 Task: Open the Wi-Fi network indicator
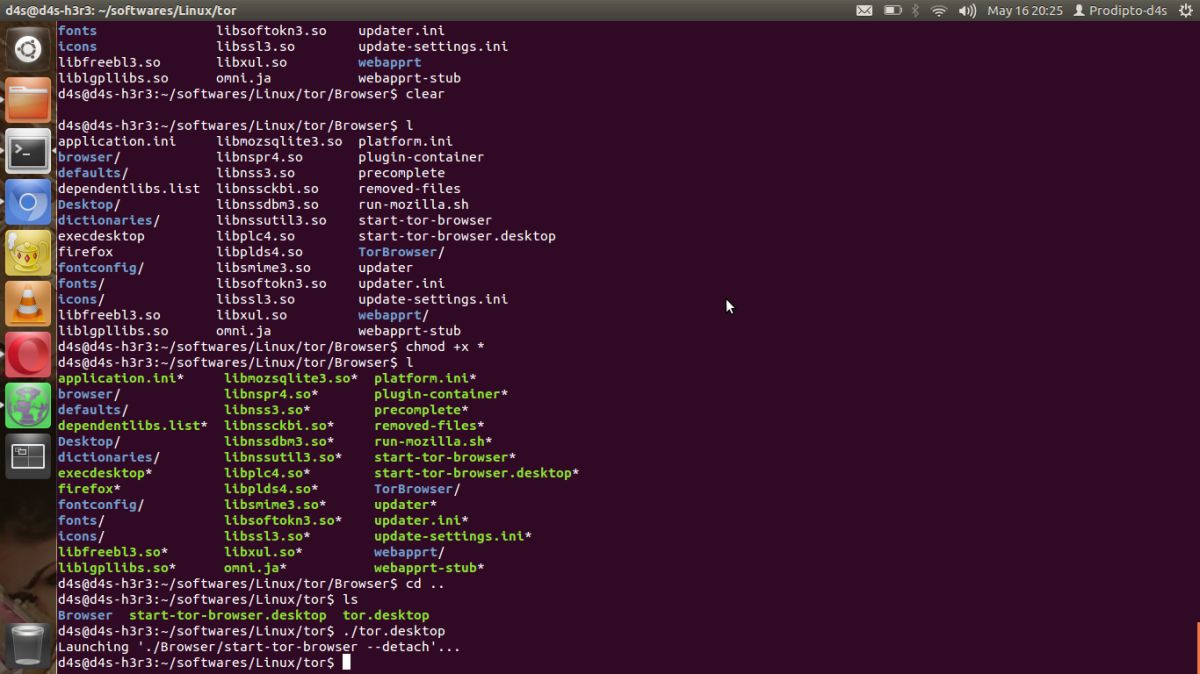click(939, 10)
